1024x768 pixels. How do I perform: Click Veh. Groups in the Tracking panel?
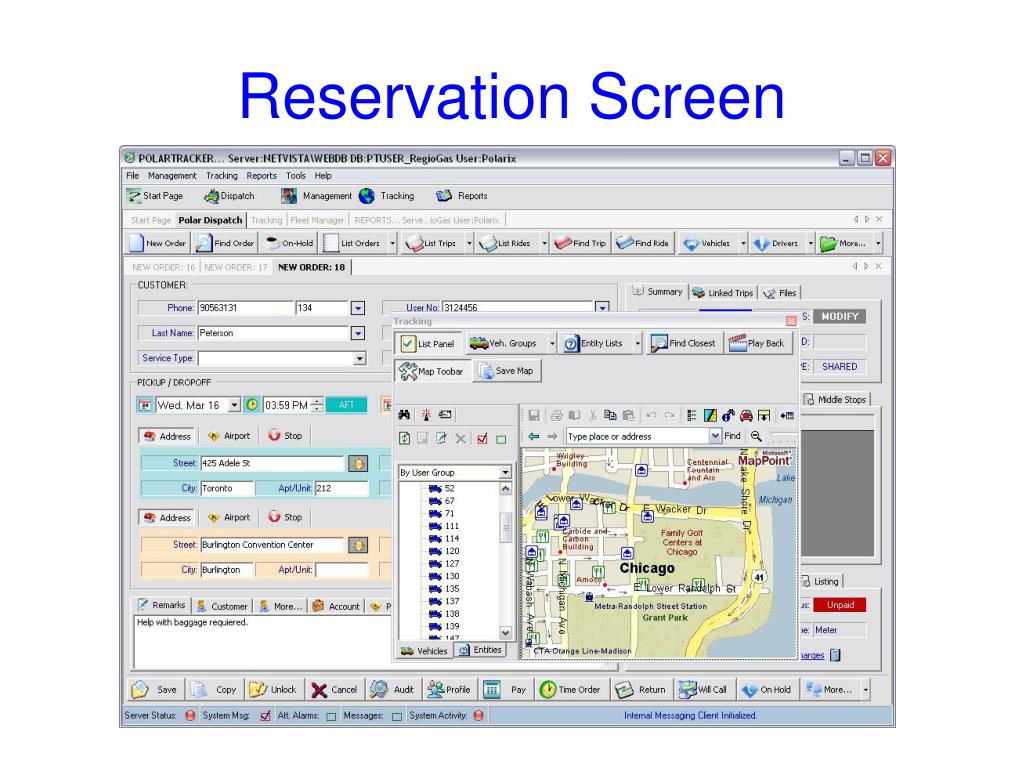504,344
